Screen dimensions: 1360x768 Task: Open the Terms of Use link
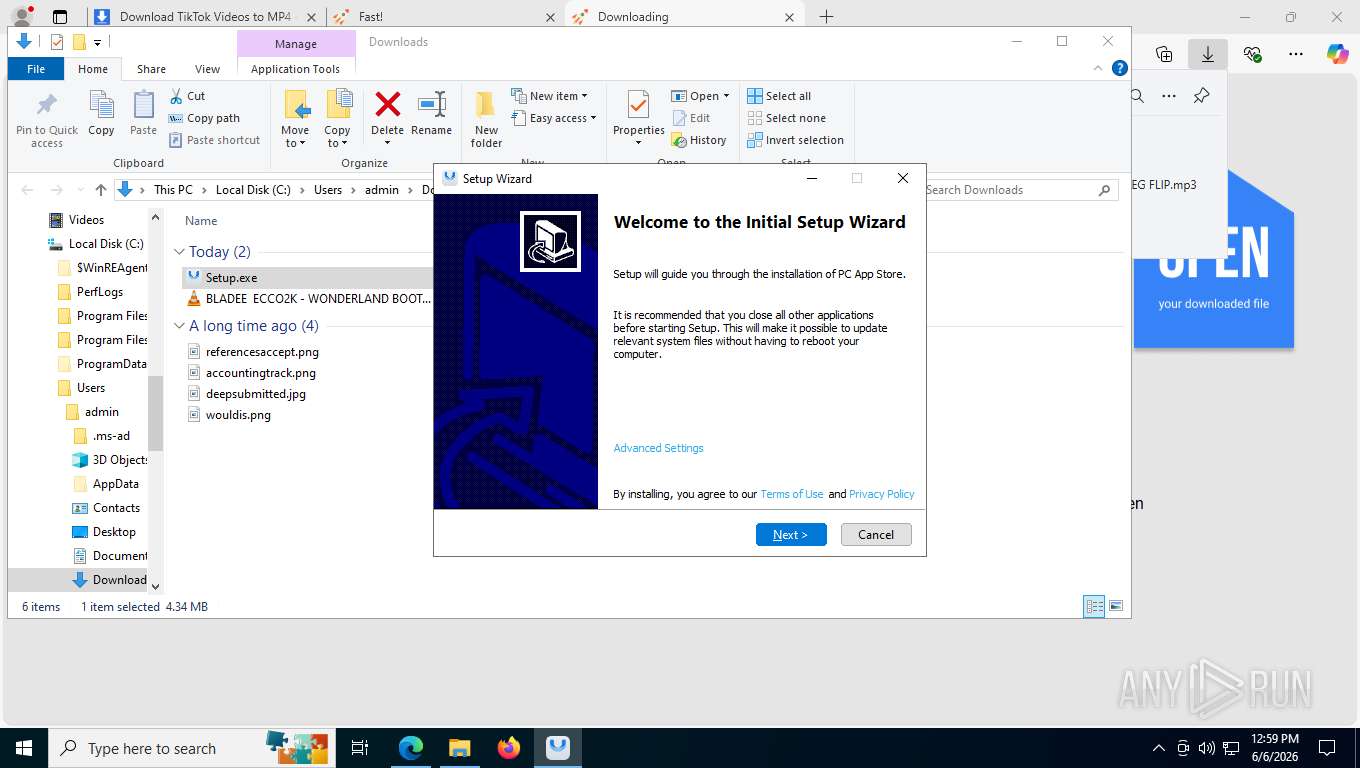792,494
